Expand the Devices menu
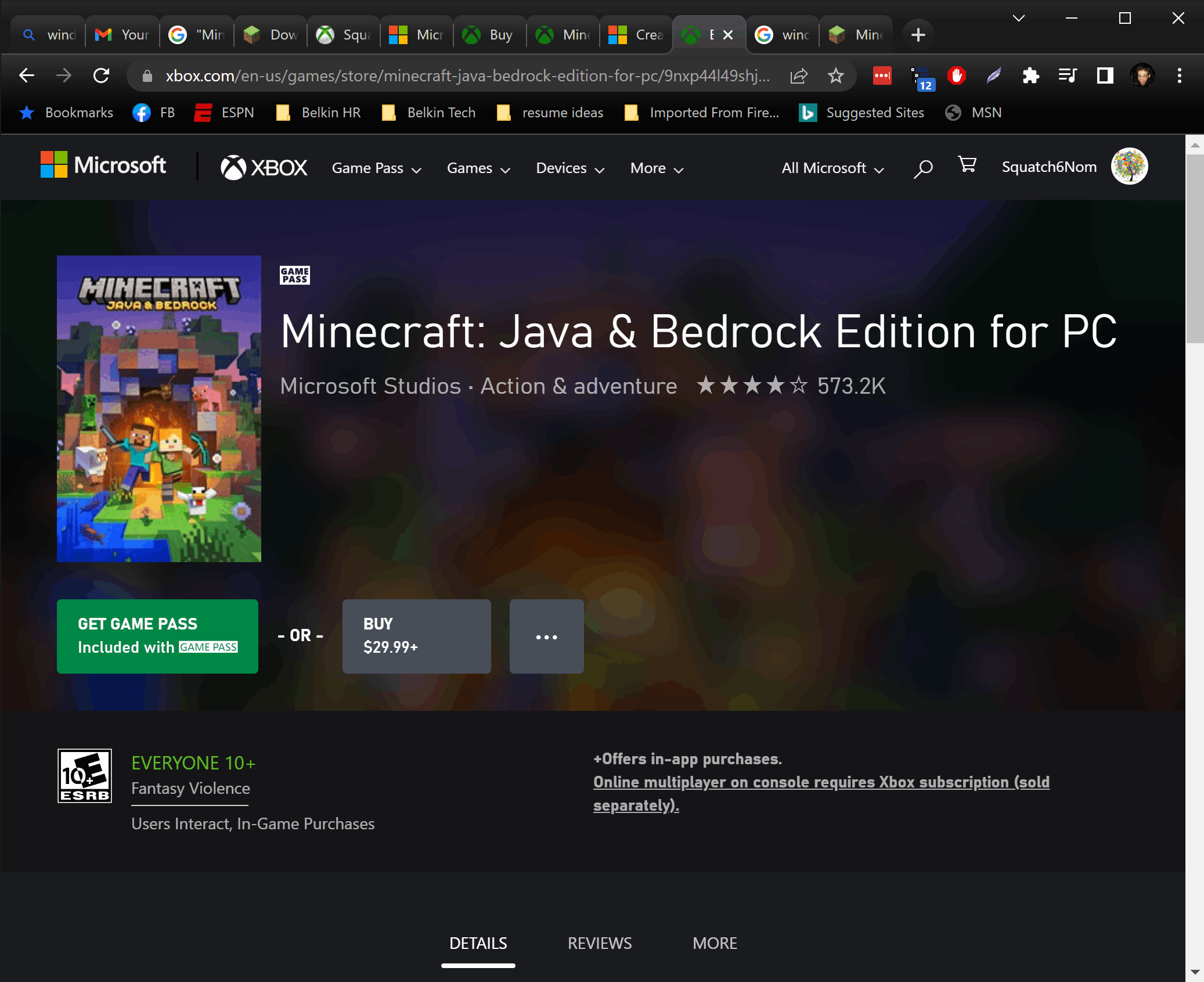This screenshot has height=982, width=1204. 570,168
